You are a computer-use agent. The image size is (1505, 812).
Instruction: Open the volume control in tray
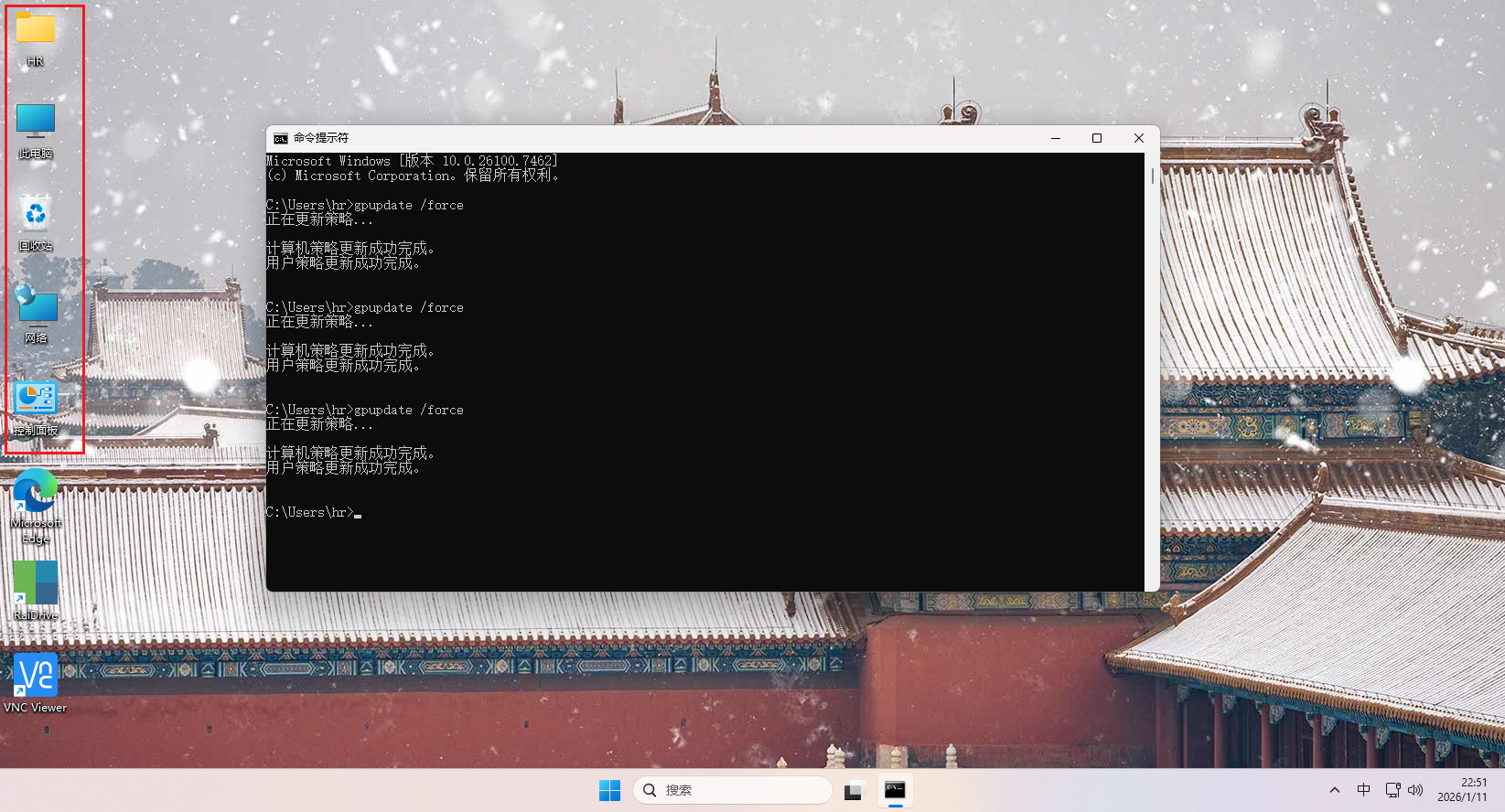coord(1415,790)
